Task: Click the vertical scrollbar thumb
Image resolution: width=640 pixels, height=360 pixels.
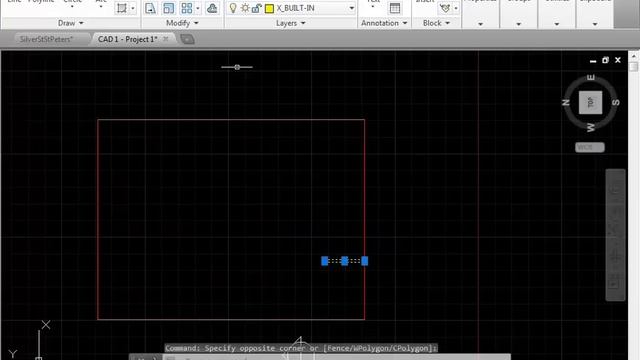Action: tap(633, 67)
